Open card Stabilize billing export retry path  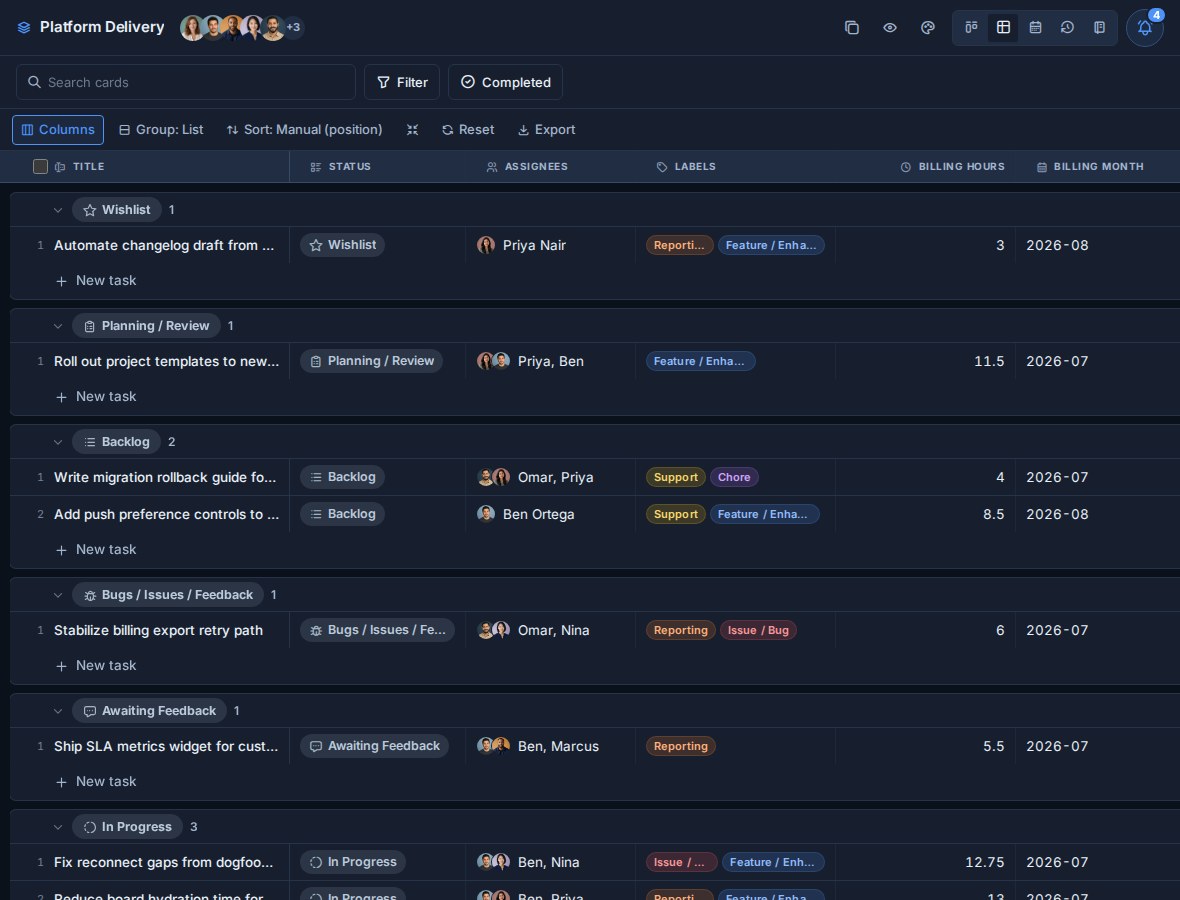point(158,630)
